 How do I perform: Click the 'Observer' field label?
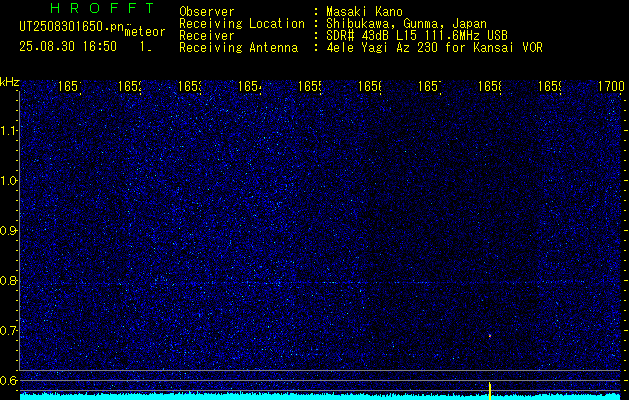coord(207,12)
